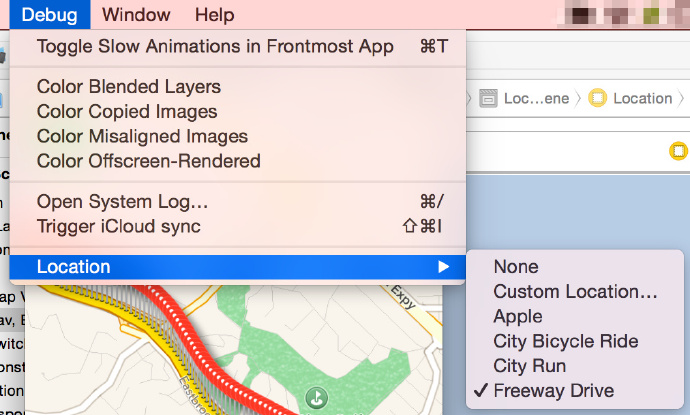
Task: Click the storyboard scene icon in breadcrumb
Action: (489, 98)
